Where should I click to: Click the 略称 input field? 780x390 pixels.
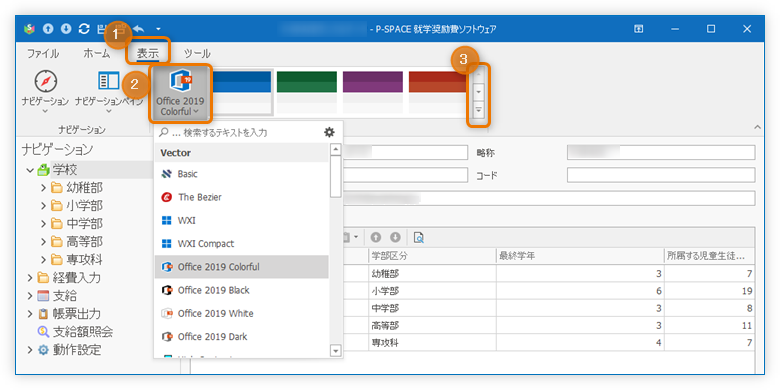coord(661,152)
